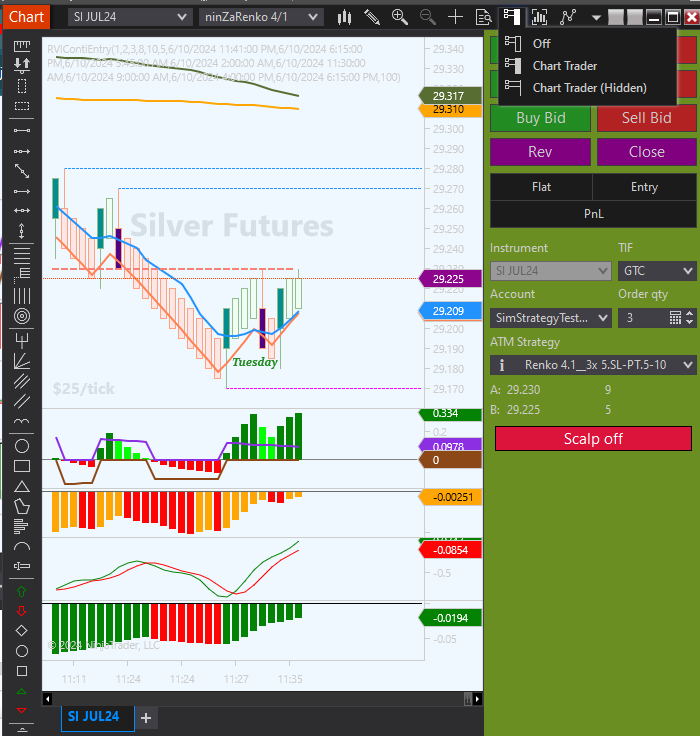This screenshot has height=736, width=700.
Task: Collapse the drawing toolbar bottom chevron
Action: [x=22, y=730]
